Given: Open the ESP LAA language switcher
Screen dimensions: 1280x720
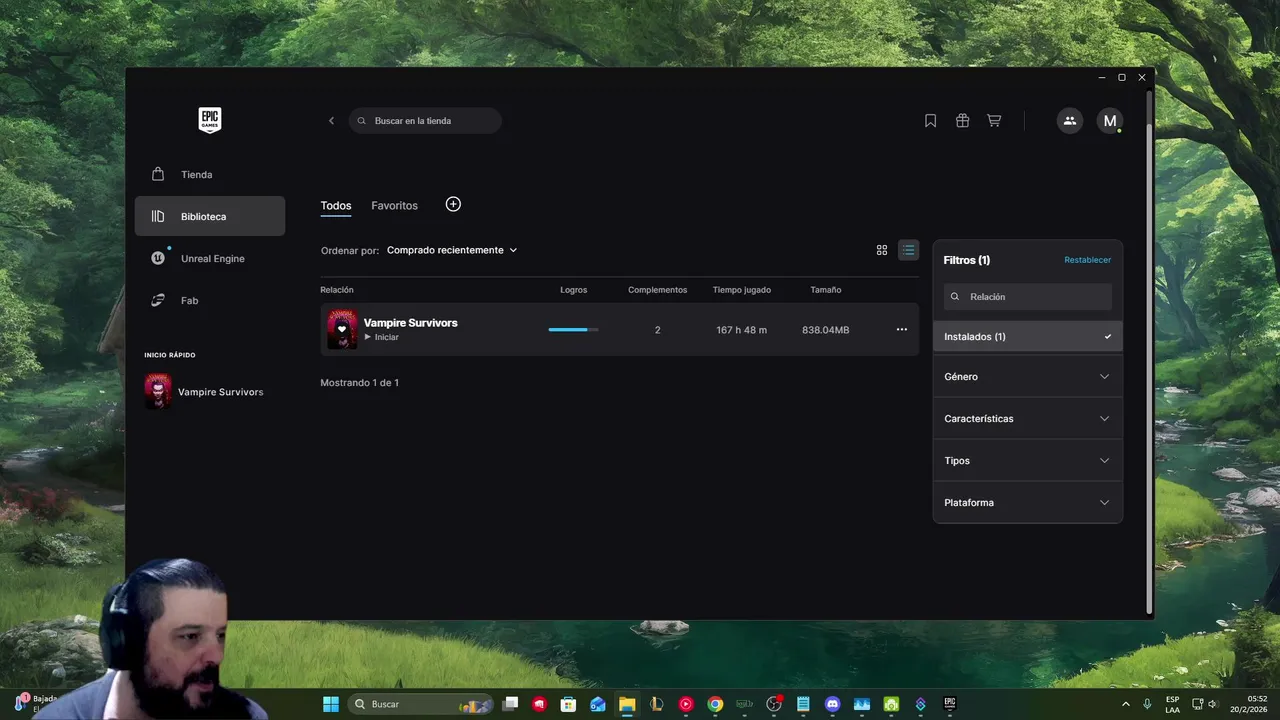Looking at the screenshot, I should pos(1172,704).
